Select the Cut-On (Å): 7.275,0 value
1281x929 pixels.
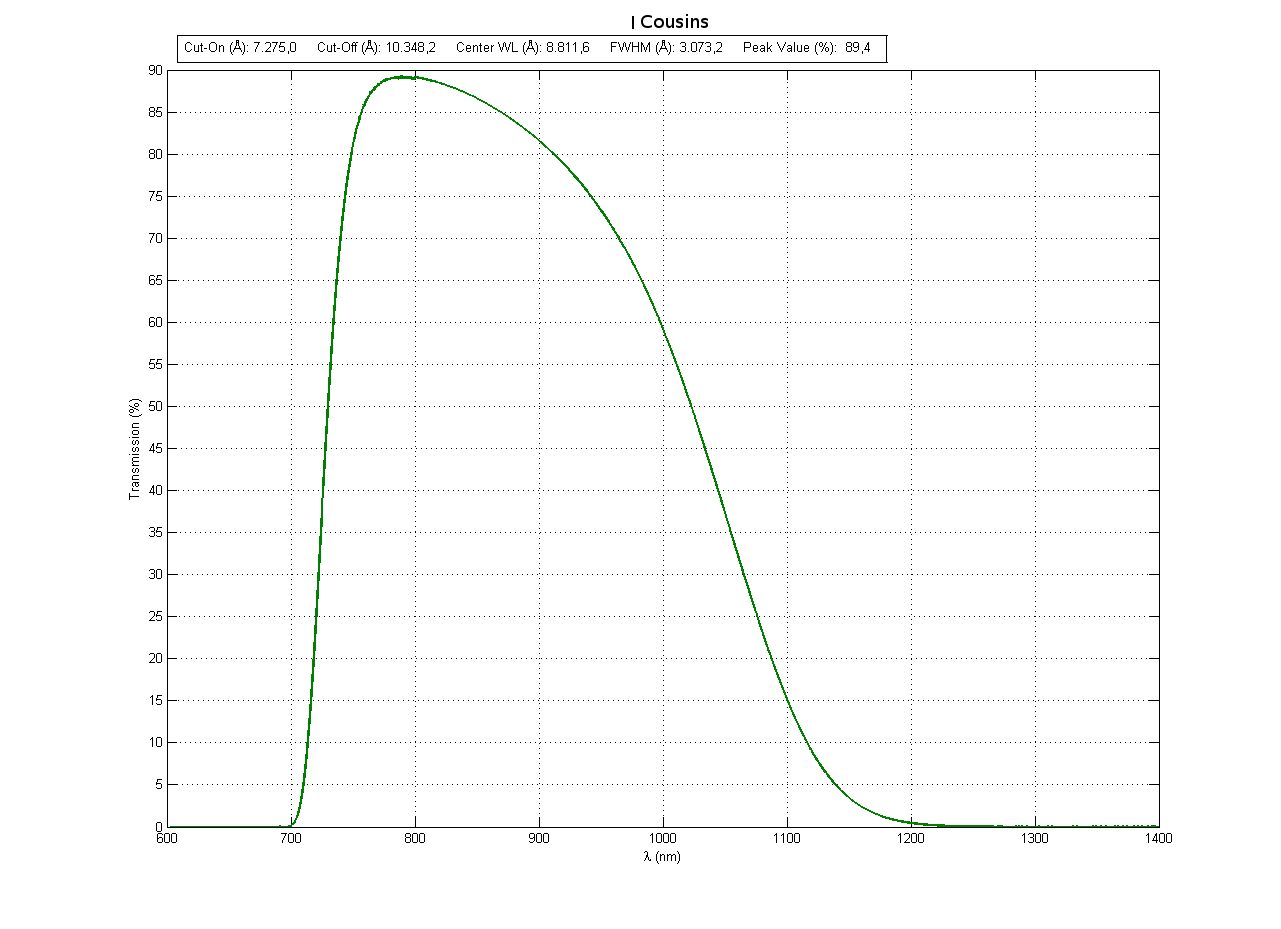click(x=240, y=47)
